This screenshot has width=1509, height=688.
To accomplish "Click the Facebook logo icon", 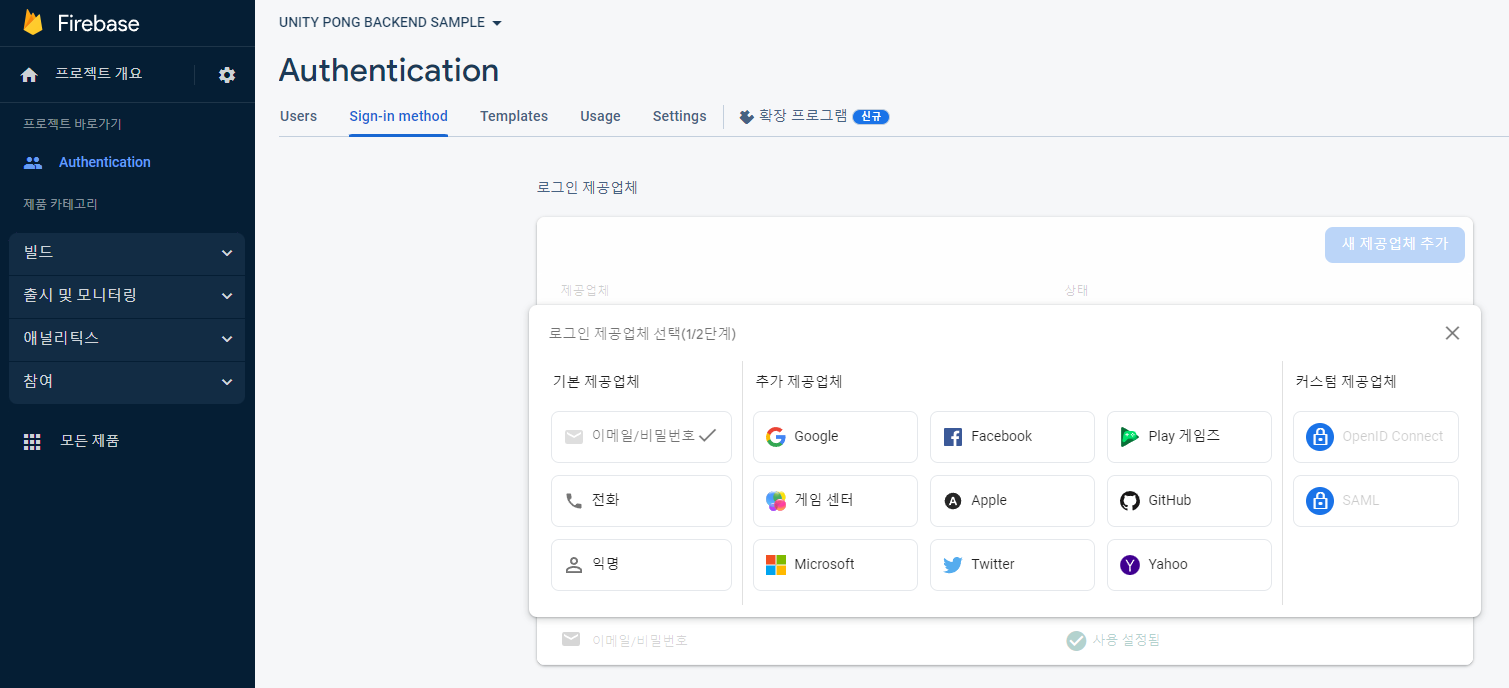I will coord(953,437).
